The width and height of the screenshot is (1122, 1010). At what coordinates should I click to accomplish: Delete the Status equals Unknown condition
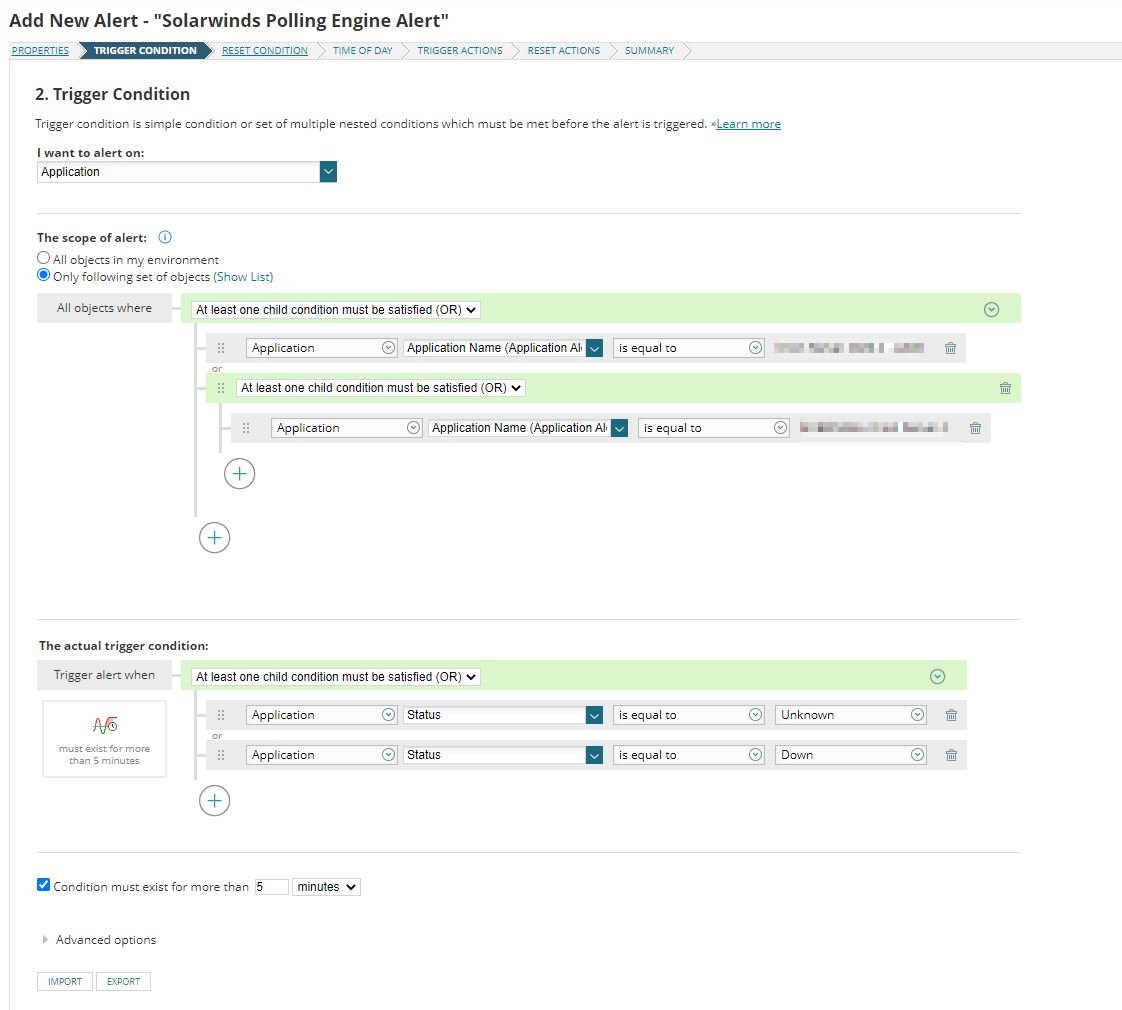tap(951, 715)
